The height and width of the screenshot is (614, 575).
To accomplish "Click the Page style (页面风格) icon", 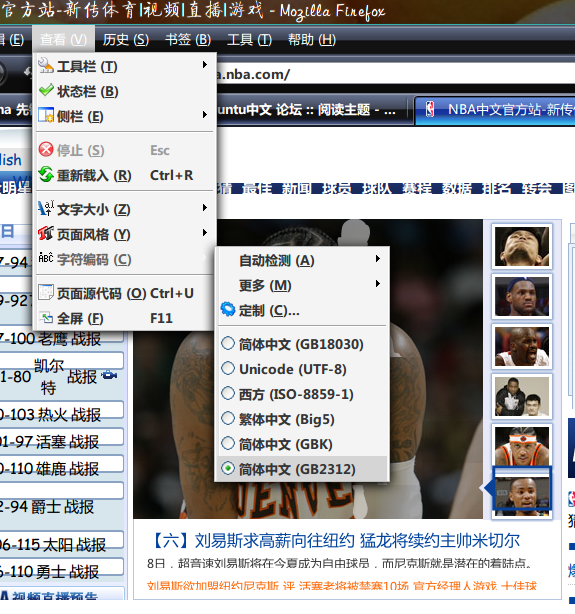I will [46, 234].
